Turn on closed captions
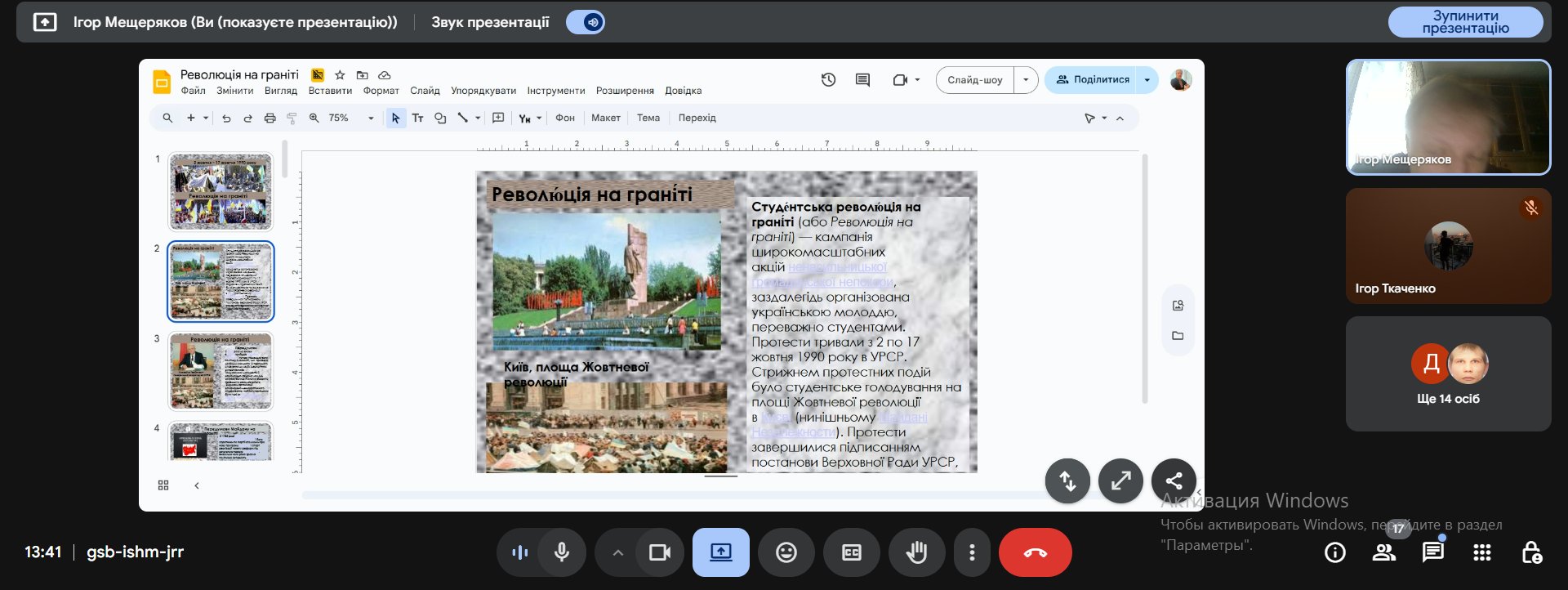 (851, 552)
